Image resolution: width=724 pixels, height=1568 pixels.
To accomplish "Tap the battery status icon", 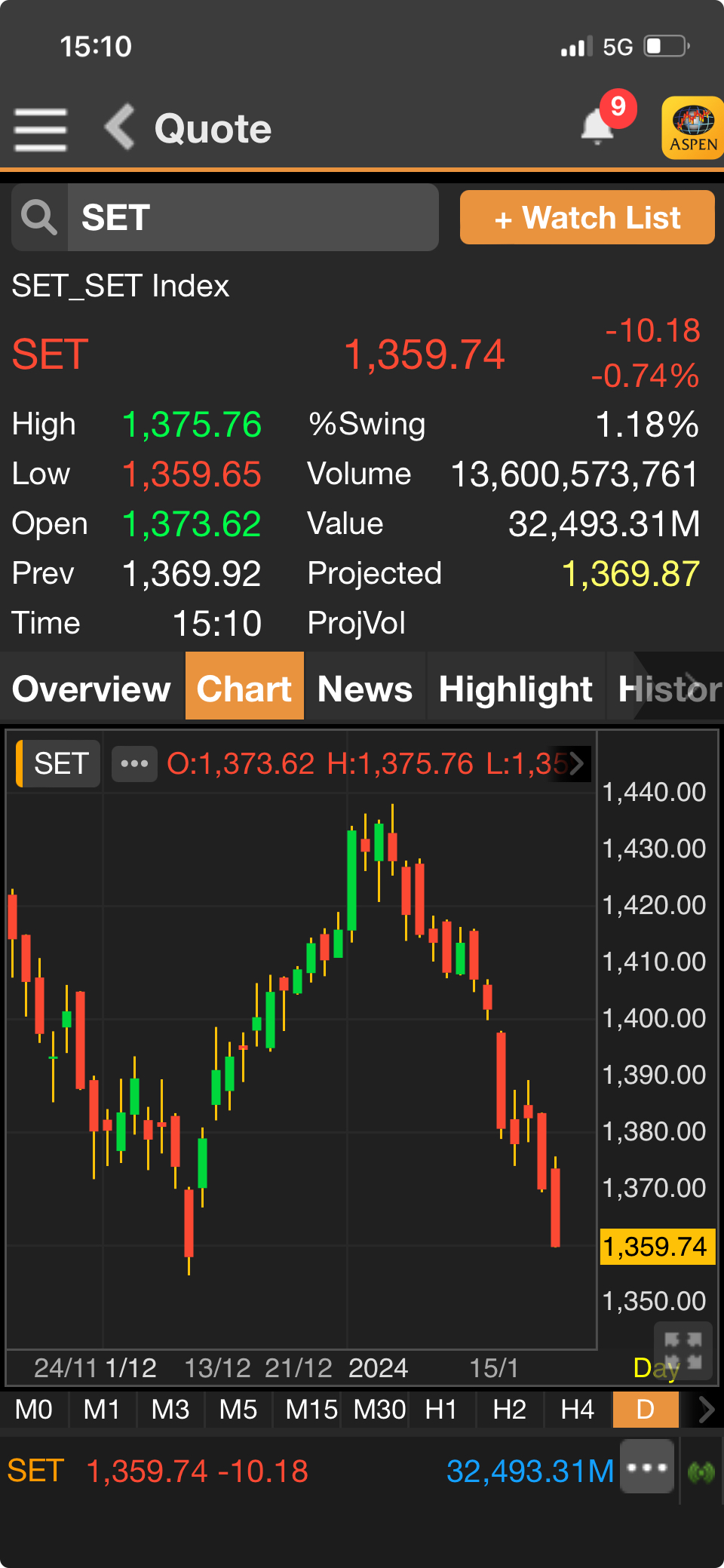I will click(667, 47).
